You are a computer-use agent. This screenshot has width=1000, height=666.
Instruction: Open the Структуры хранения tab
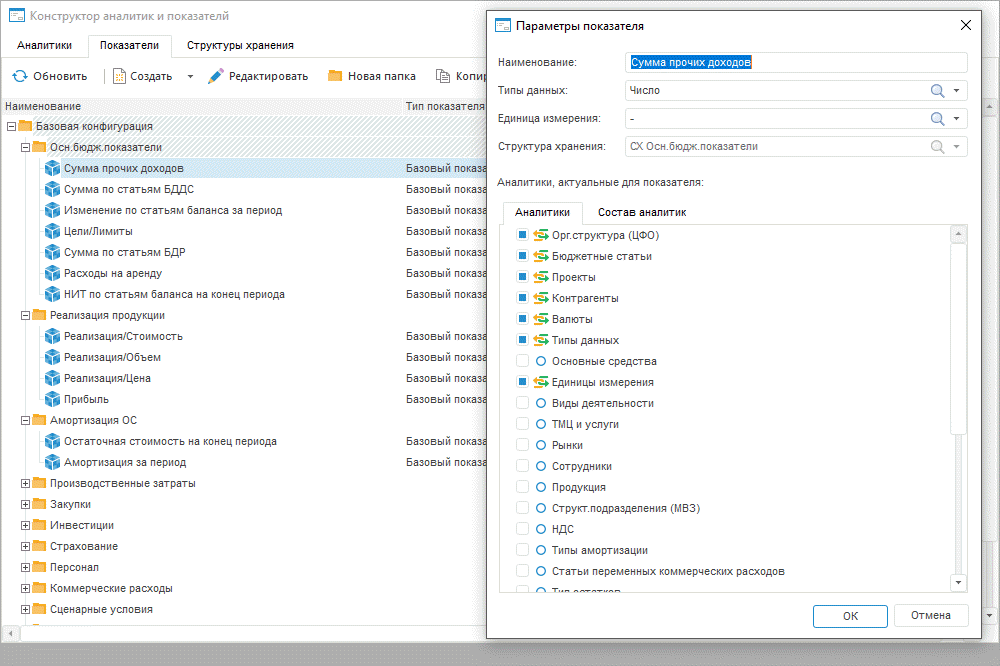[x=240, y=46]
